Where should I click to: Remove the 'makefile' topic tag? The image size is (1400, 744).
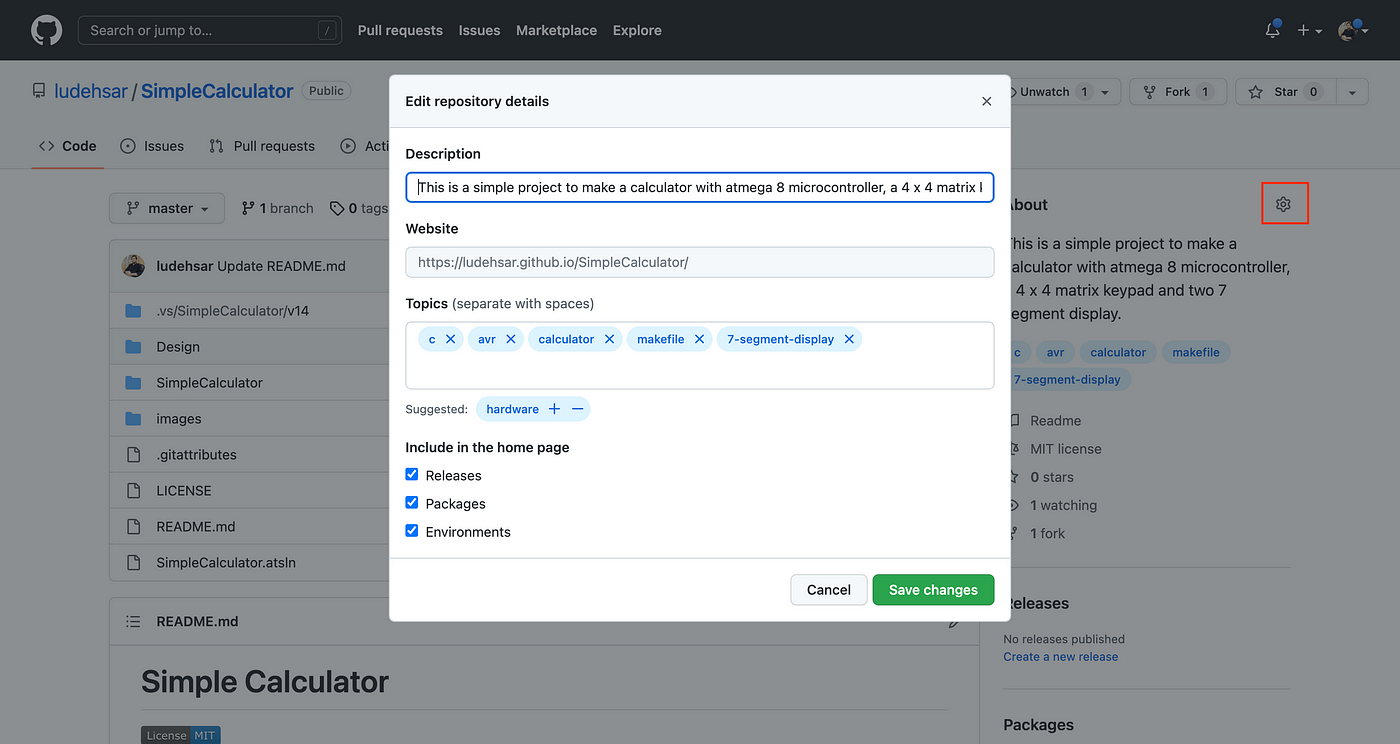click(x=699, y=339)
